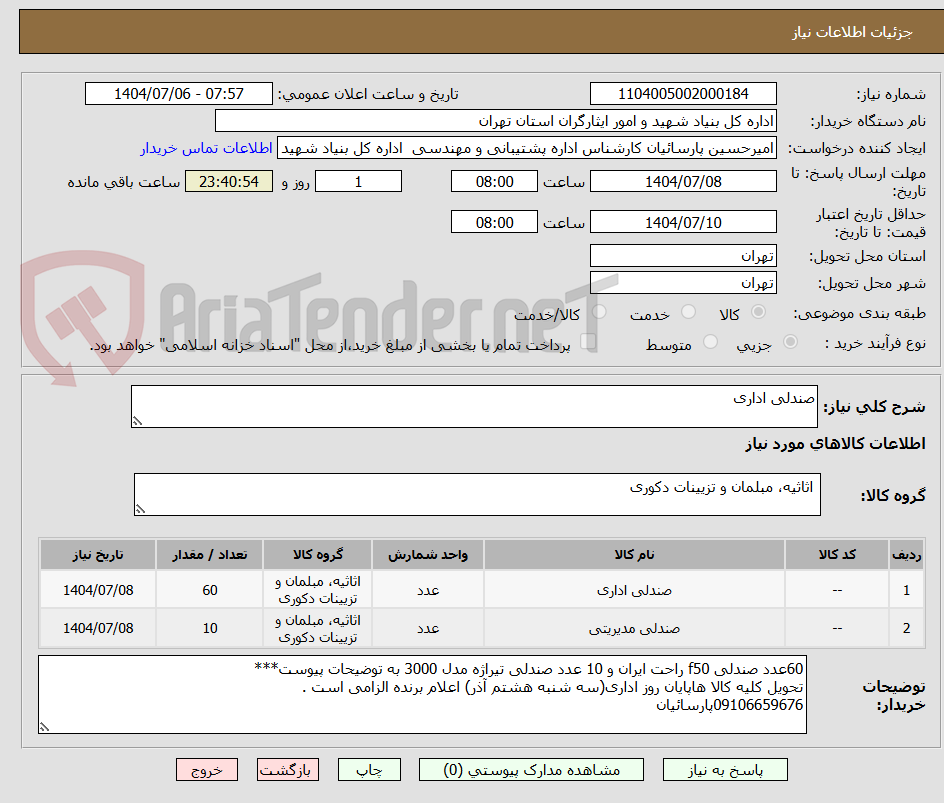Click the 'صندلی مدیریتی' item name cell

click(x=635, y=628)
